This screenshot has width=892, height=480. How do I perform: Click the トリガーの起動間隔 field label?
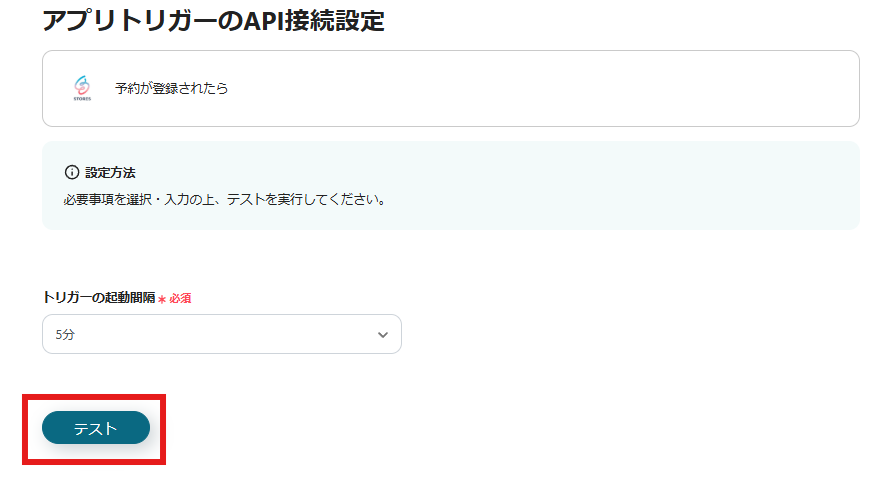[x=98, y=298]
